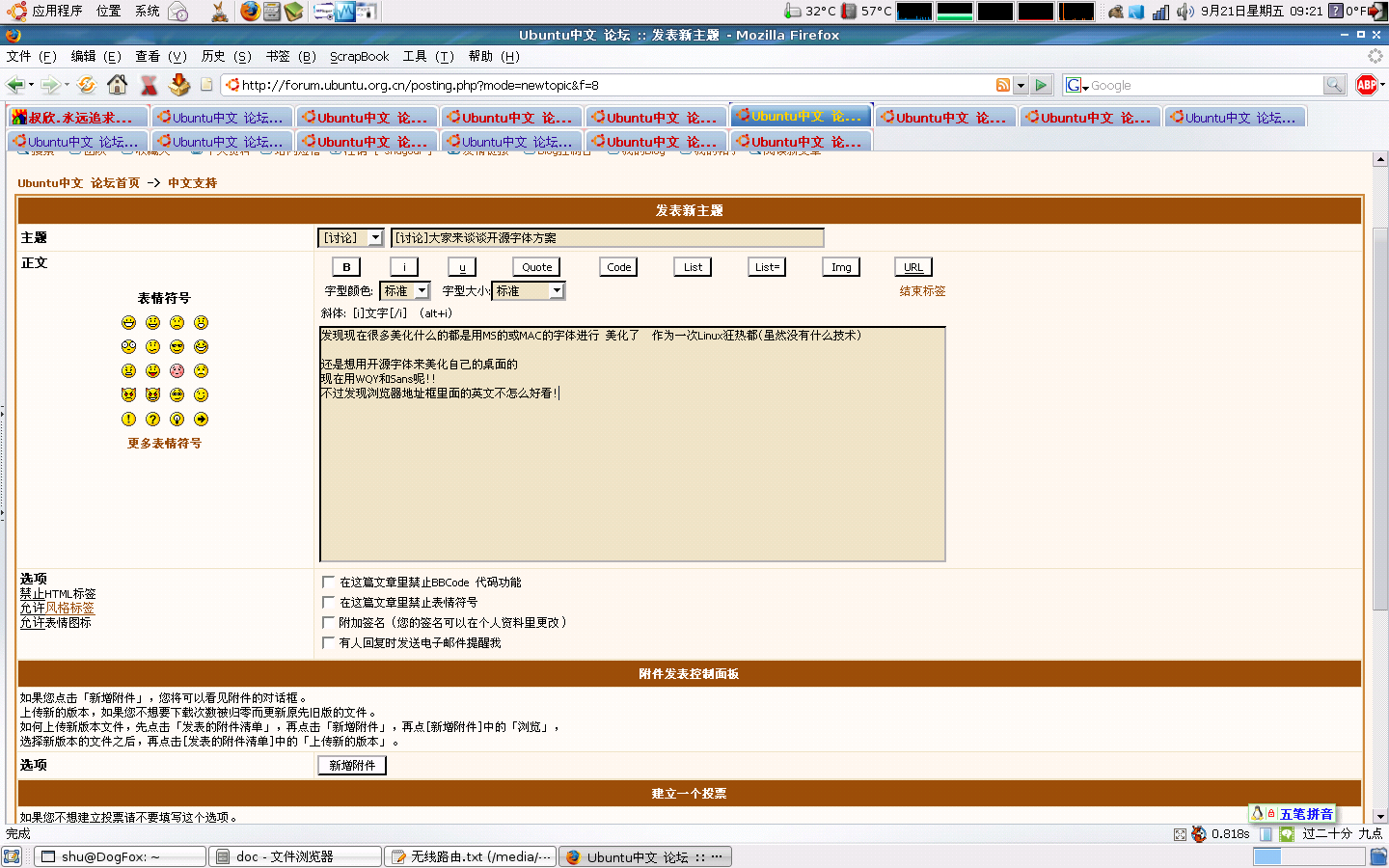Click the search magnifier button
Screen dimensions: 1389x868
(x=1334, y=85)
